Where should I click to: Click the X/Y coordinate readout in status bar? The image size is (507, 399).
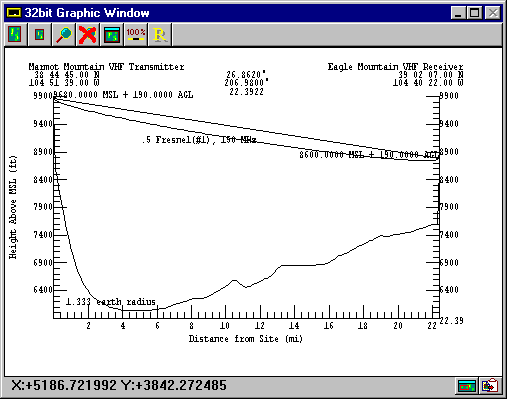[x=119, y=386]
